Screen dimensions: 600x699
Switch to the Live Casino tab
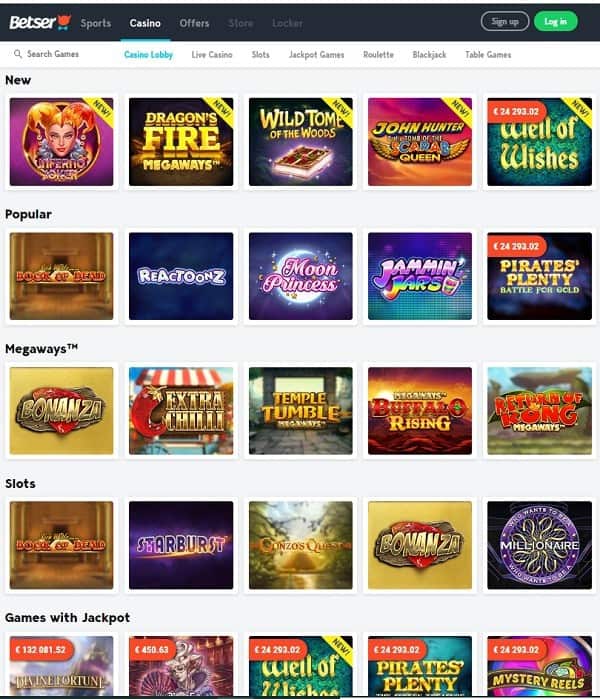[212, 54]
